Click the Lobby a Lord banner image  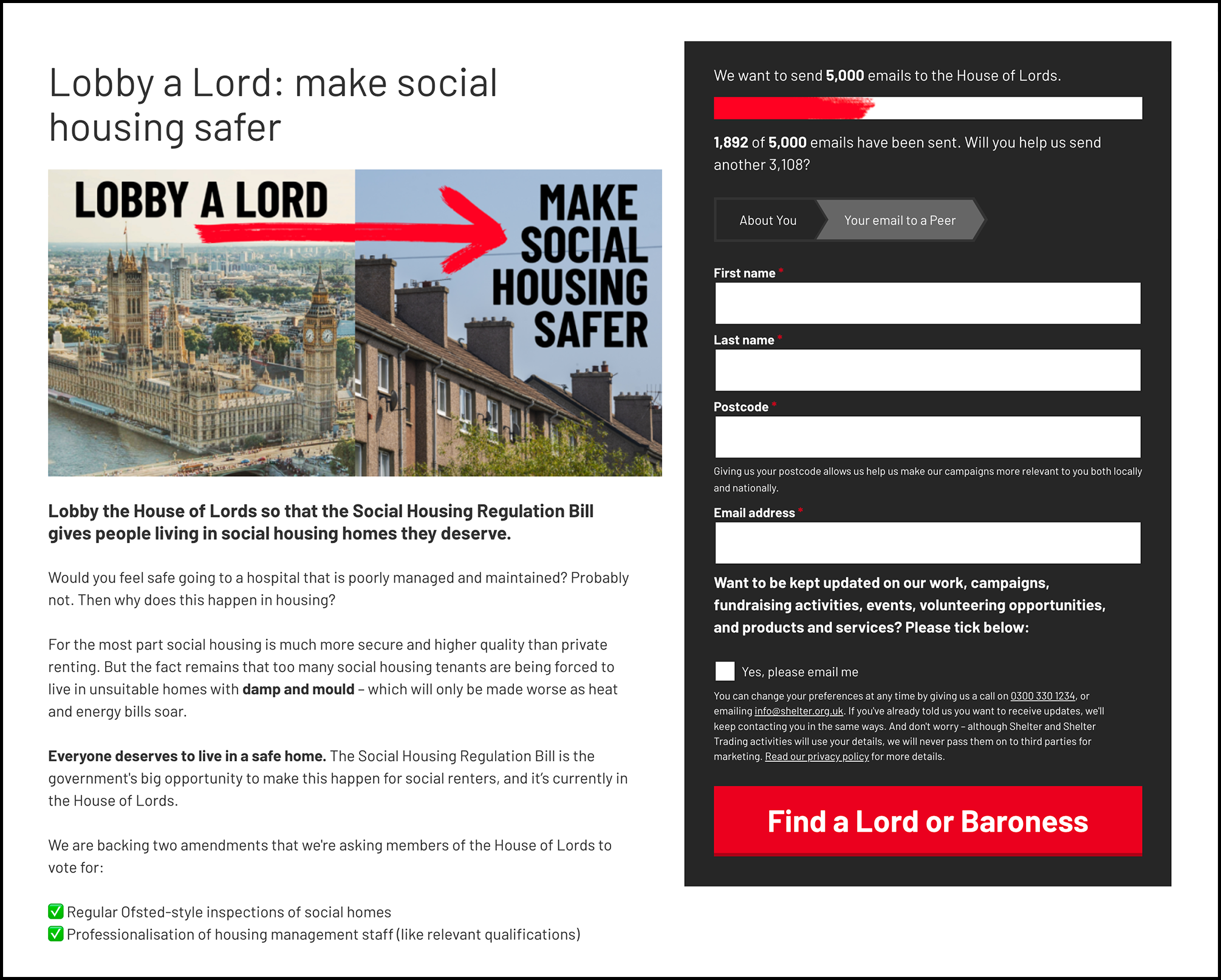point(356,321)
